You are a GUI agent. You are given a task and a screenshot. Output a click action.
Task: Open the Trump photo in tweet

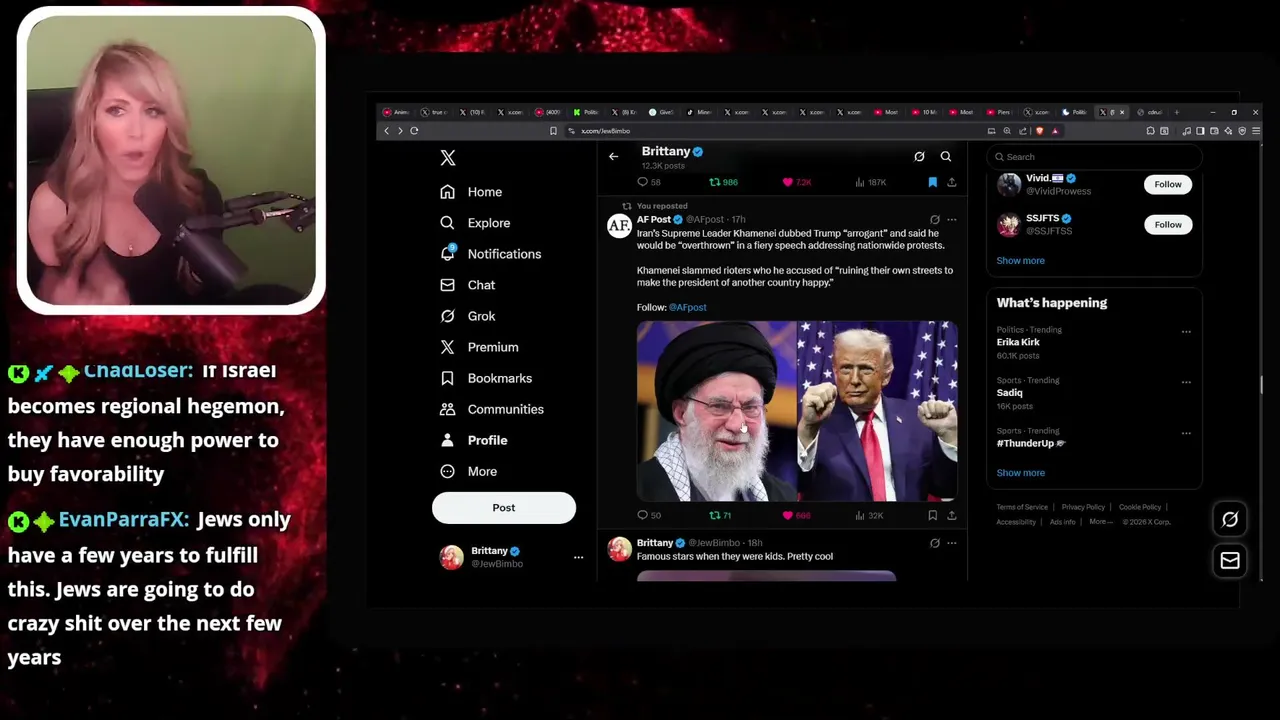click(x=878, y=411)
